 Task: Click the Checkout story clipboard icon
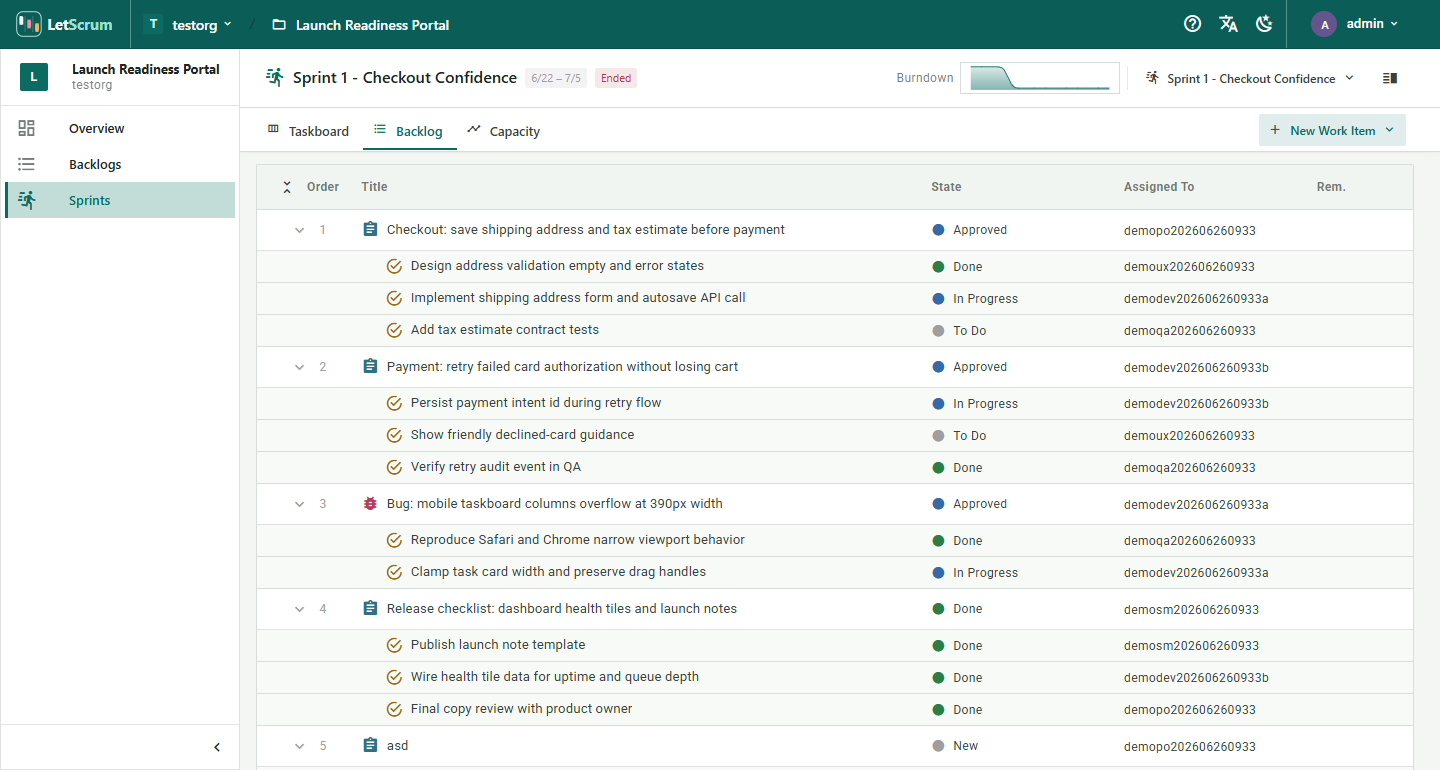pos(370,230)
